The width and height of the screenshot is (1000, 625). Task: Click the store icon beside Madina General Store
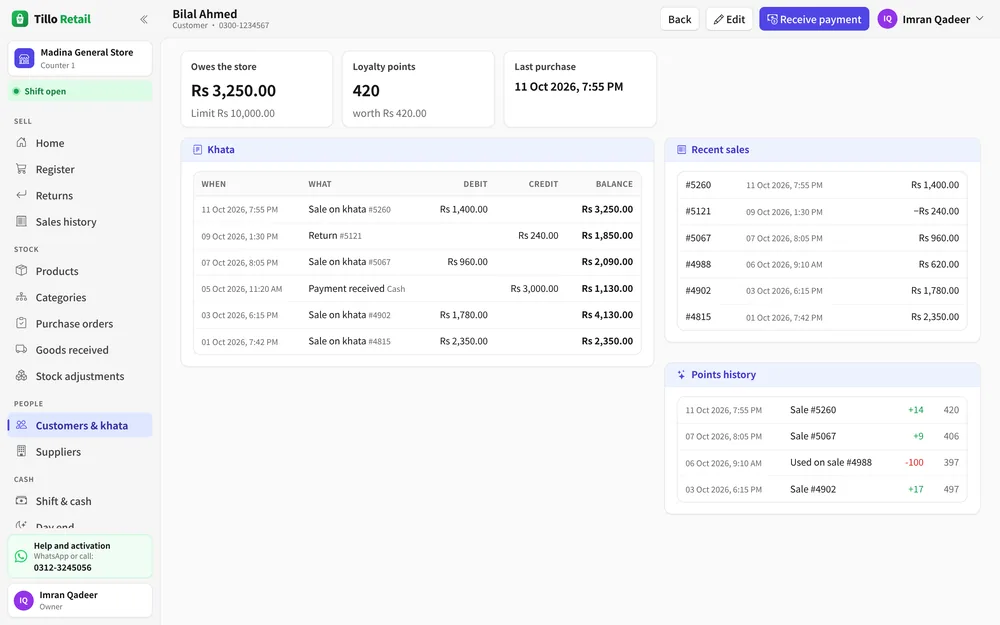click(x=24, y=59)
